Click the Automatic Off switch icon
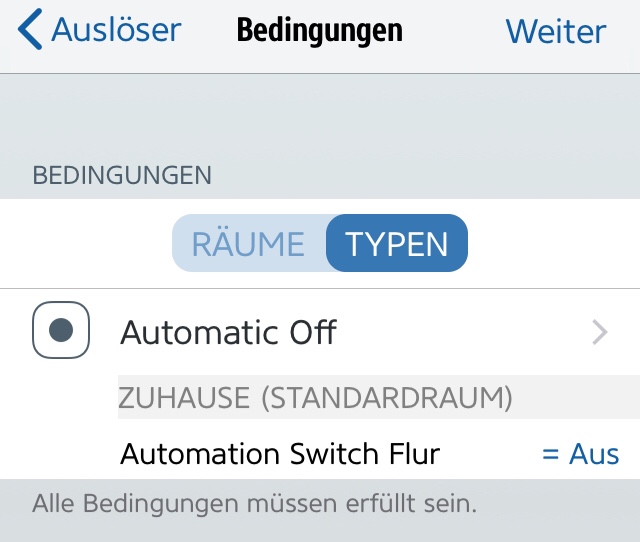This screenshot has width=640, height=542. tap(61, 330)
